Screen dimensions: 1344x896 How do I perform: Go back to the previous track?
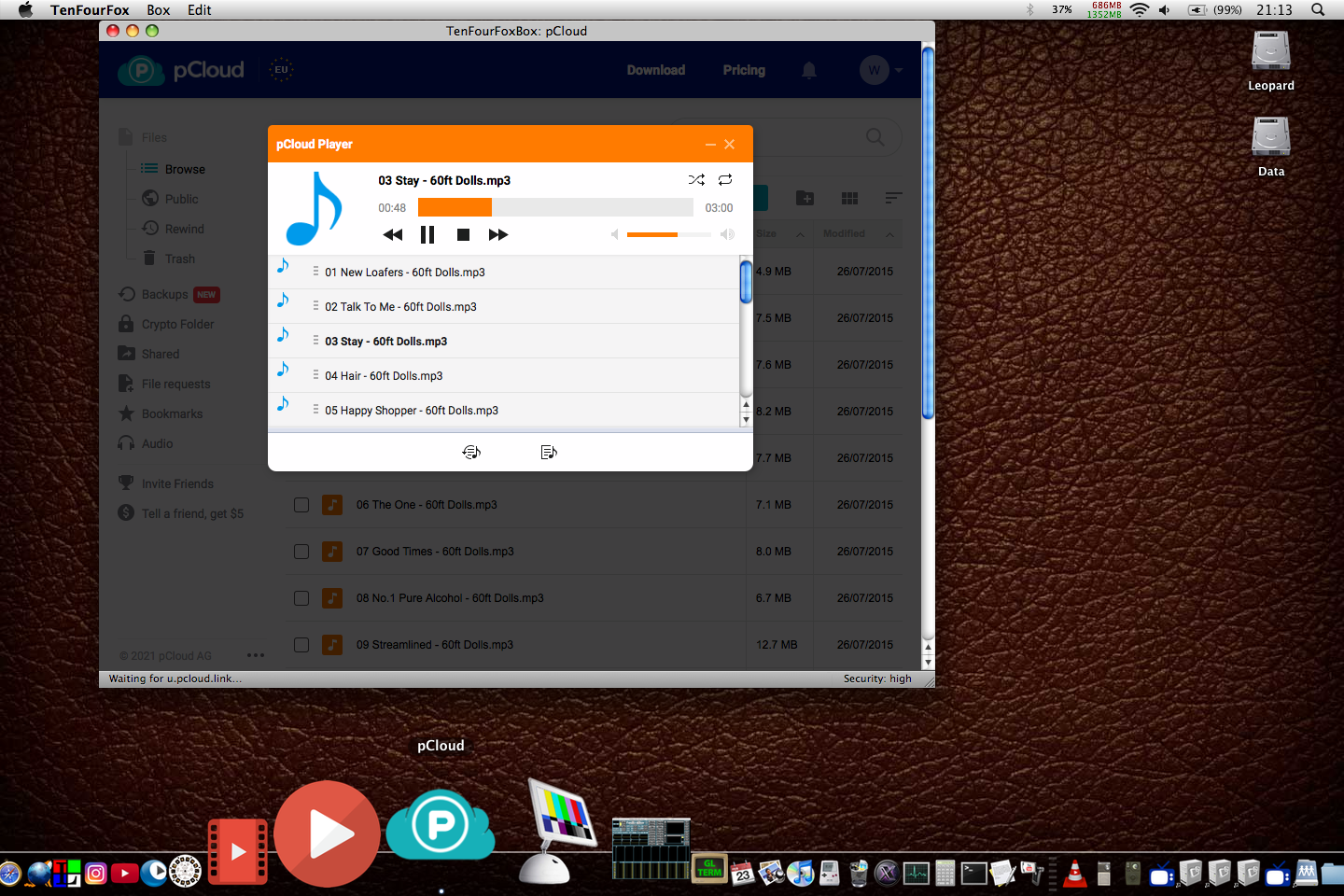click(393, 234)
